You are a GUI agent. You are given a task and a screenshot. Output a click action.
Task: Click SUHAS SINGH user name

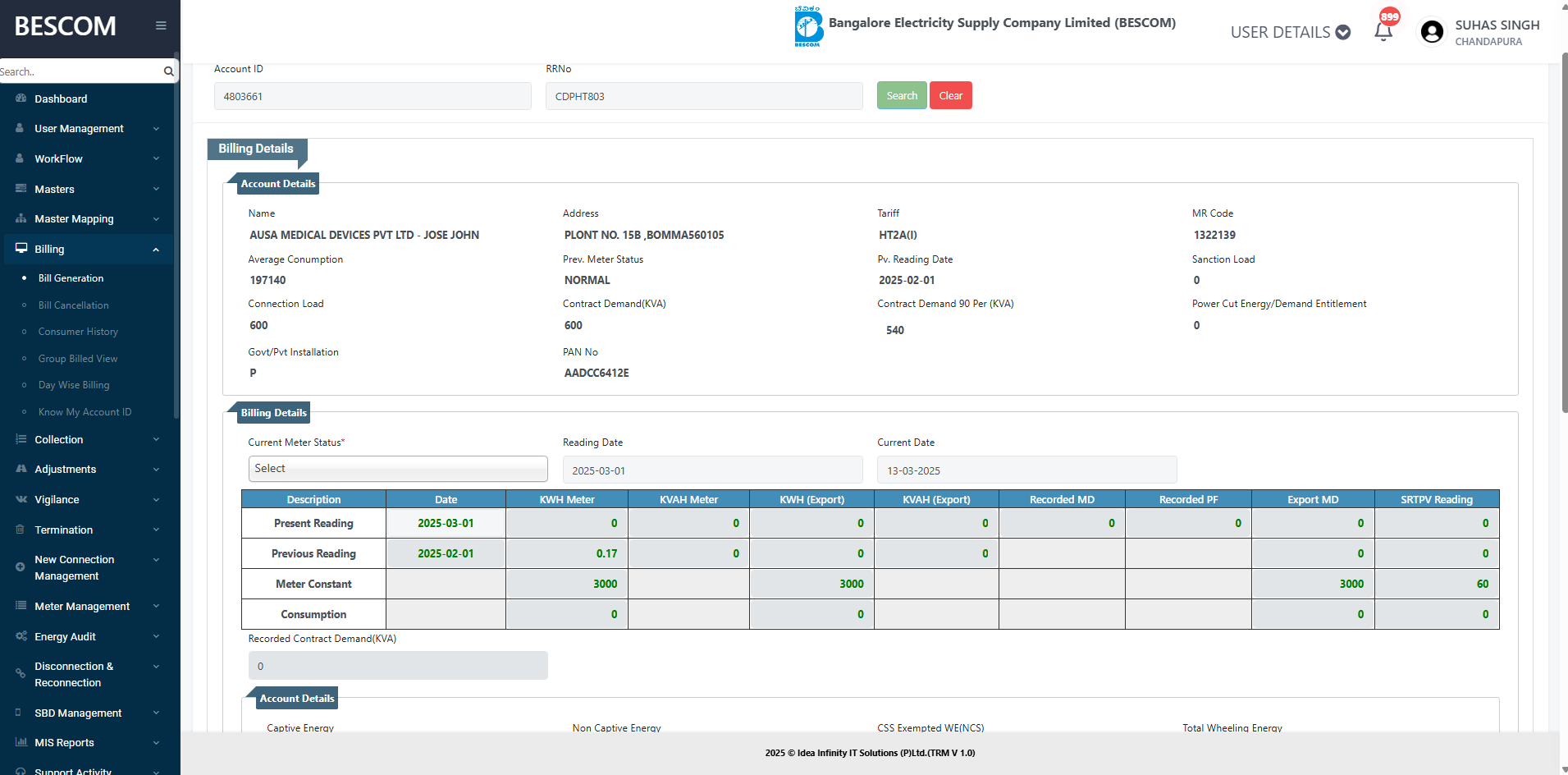pos(1497,25)
